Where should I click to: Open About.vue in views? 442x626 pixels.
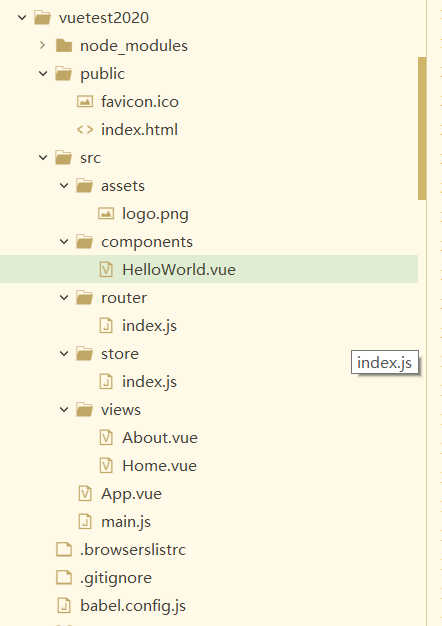[160, 438]
